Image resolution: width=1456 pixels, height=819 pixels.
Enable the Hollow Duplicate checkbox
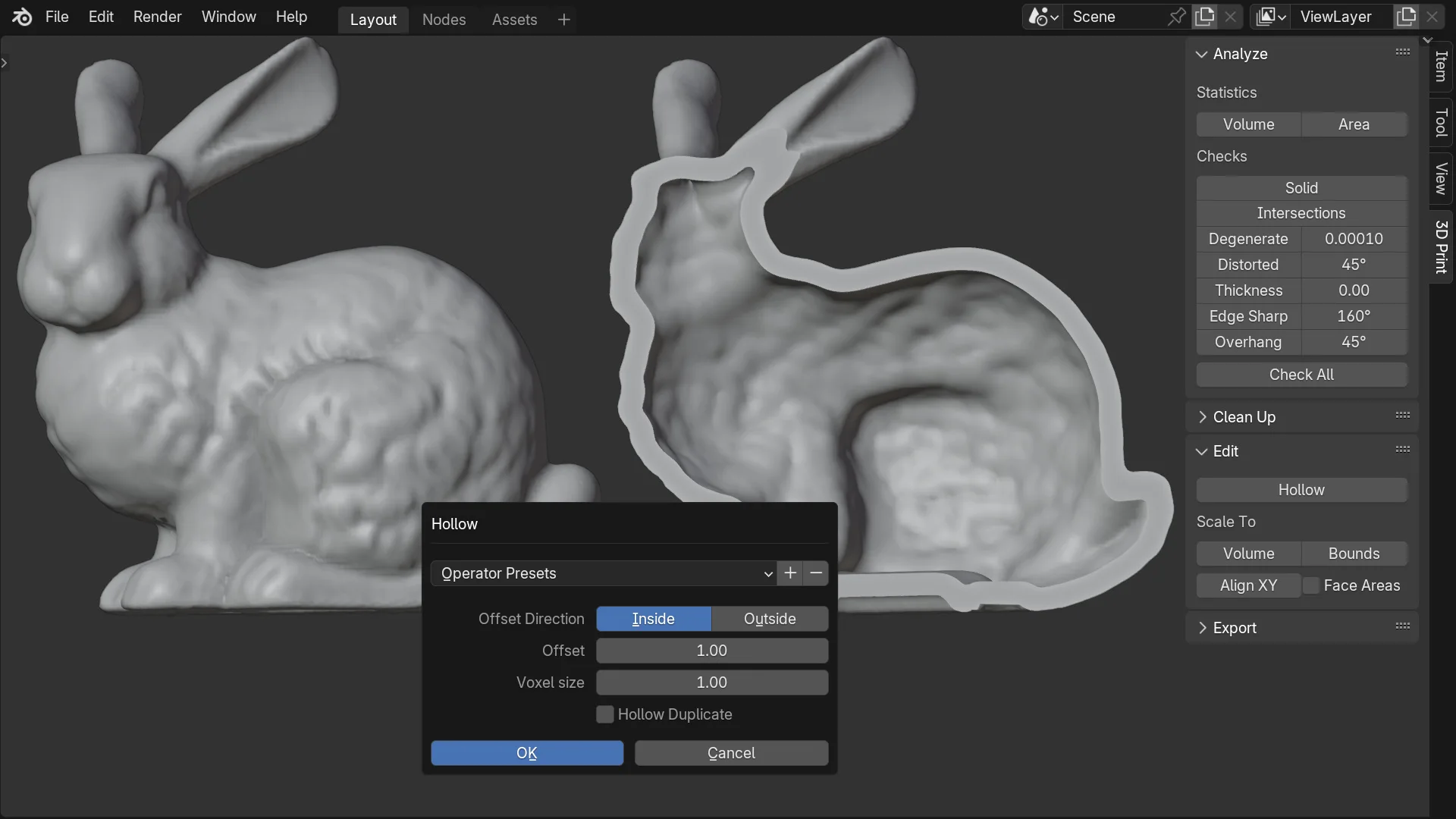coord(604,714)
